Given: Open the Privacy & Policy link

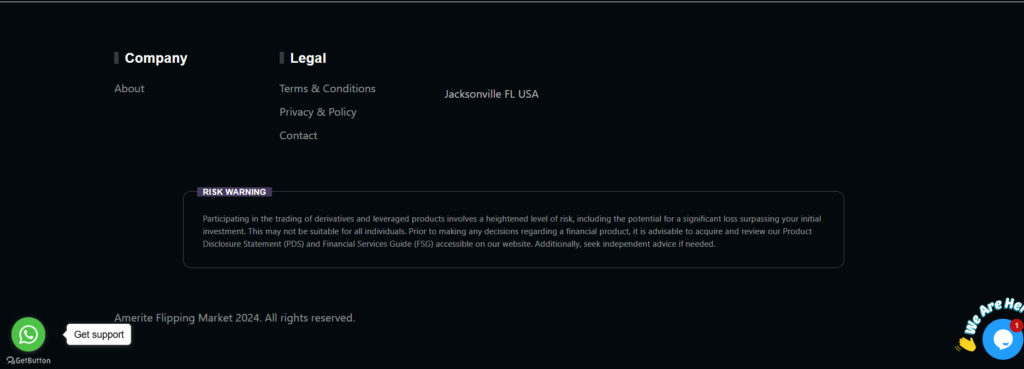Looking at the screenshot, I should pyautogui.click(x=318, y=112).
